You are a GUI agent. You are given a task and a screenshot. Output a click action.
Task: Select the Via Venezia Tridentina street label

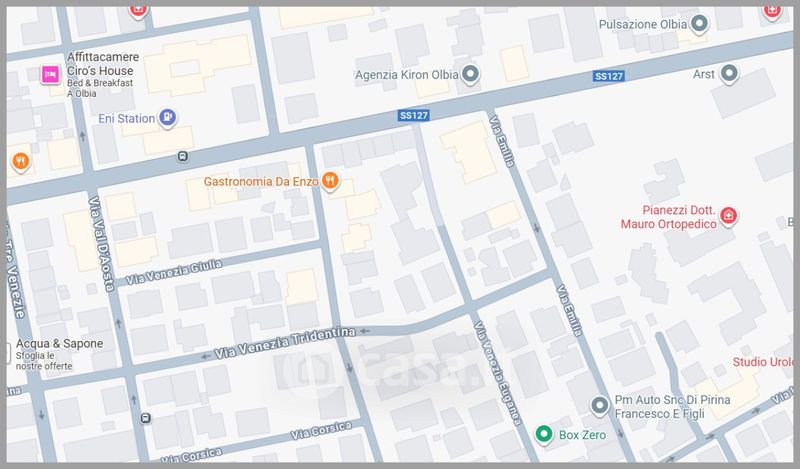[285, 343]
